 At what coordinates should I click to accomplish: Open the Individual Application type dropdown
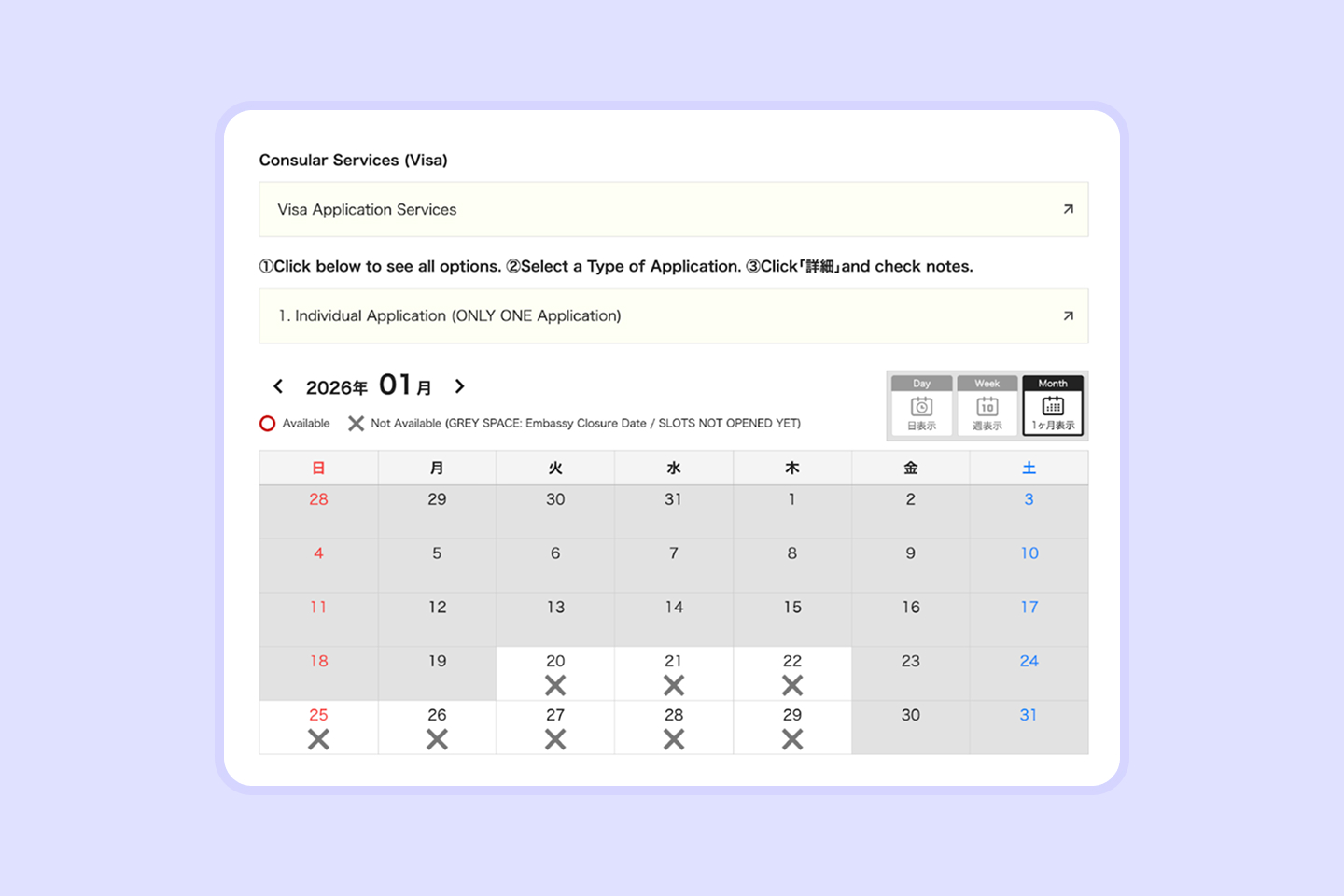pos(672,315)
